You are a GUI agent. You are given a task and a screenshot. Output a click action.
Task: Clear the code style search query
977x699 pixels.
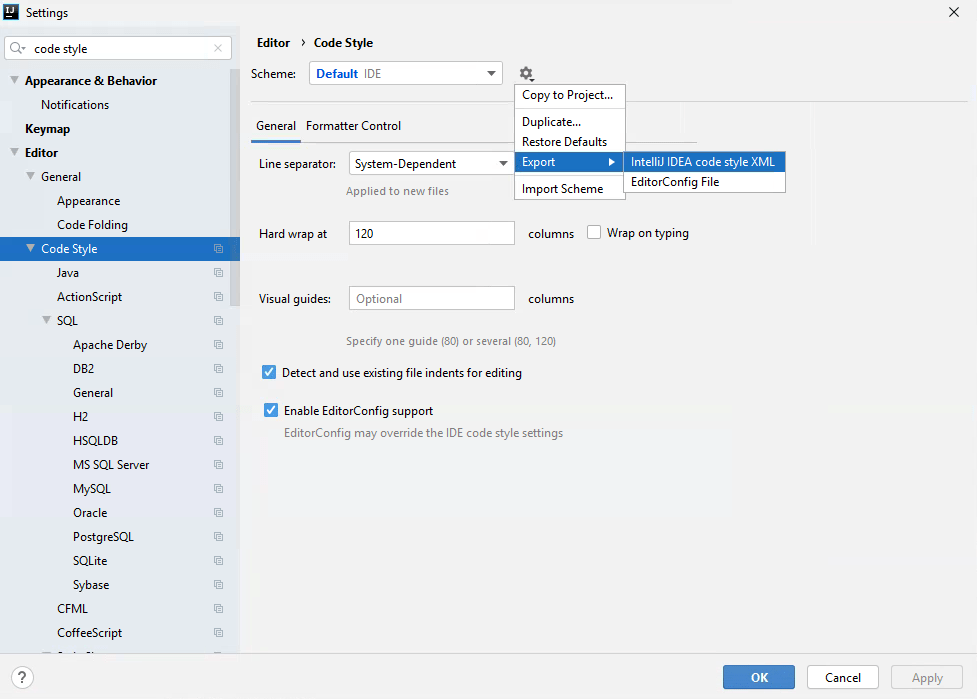click(218, 47)
